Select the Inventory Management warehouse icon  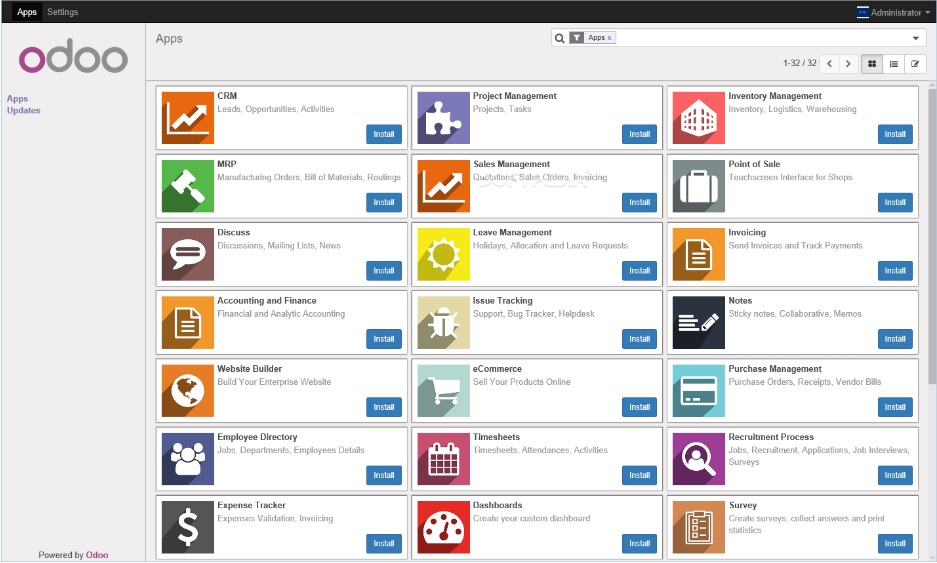699,118
